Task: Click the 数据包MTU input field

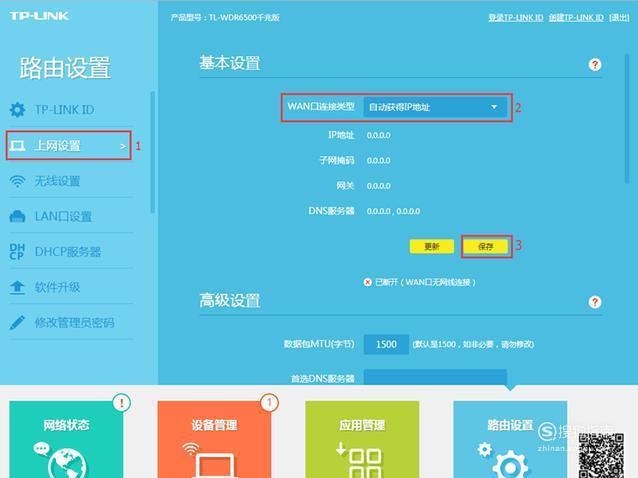Action: tap(385, 345)
